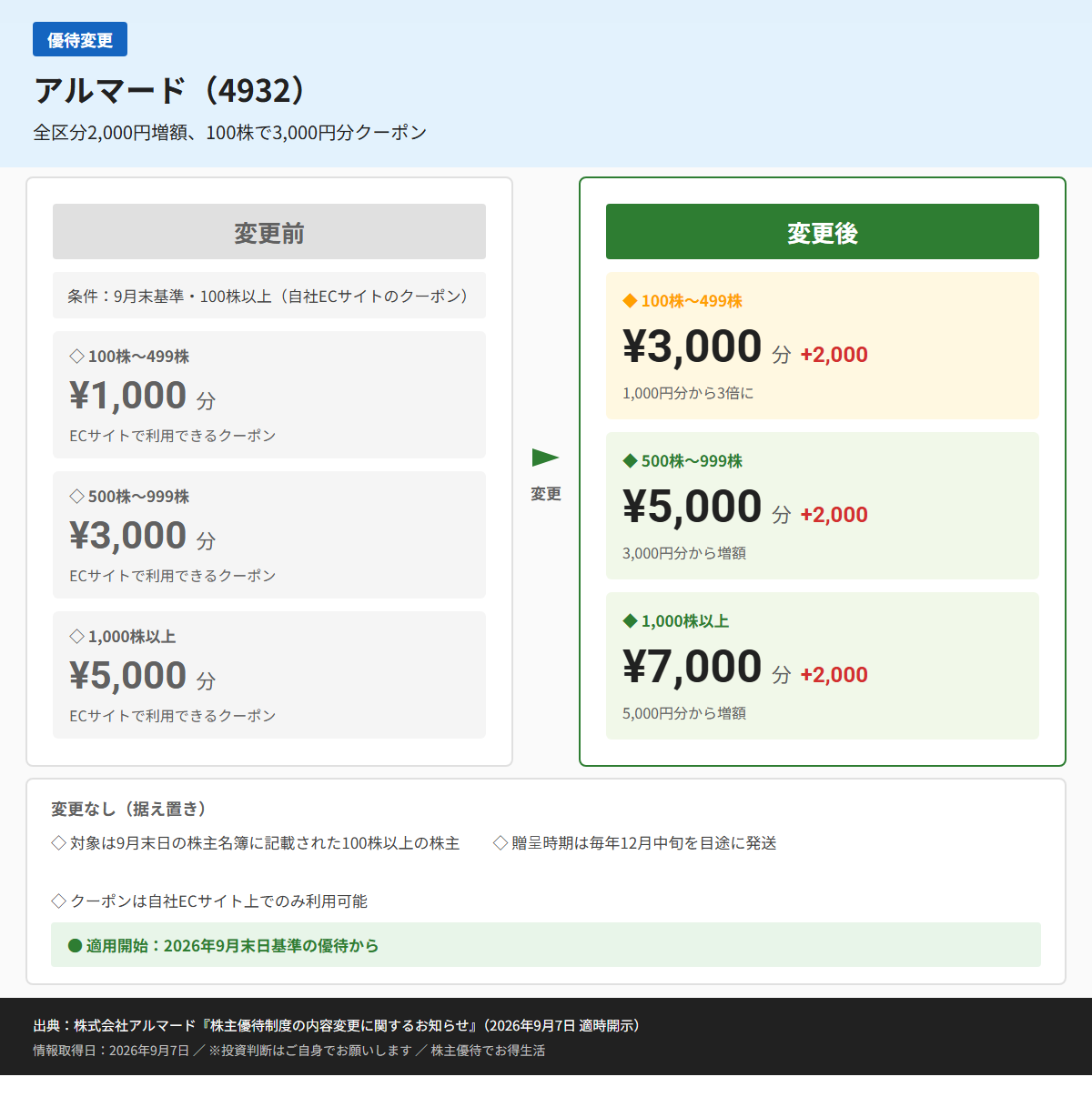Image resolution: width=1092 pixels, height=1097 pixels.
Task: Click the blue diamond before 贈呈時期は毎年12月中旬
Action: pos(500,843)
